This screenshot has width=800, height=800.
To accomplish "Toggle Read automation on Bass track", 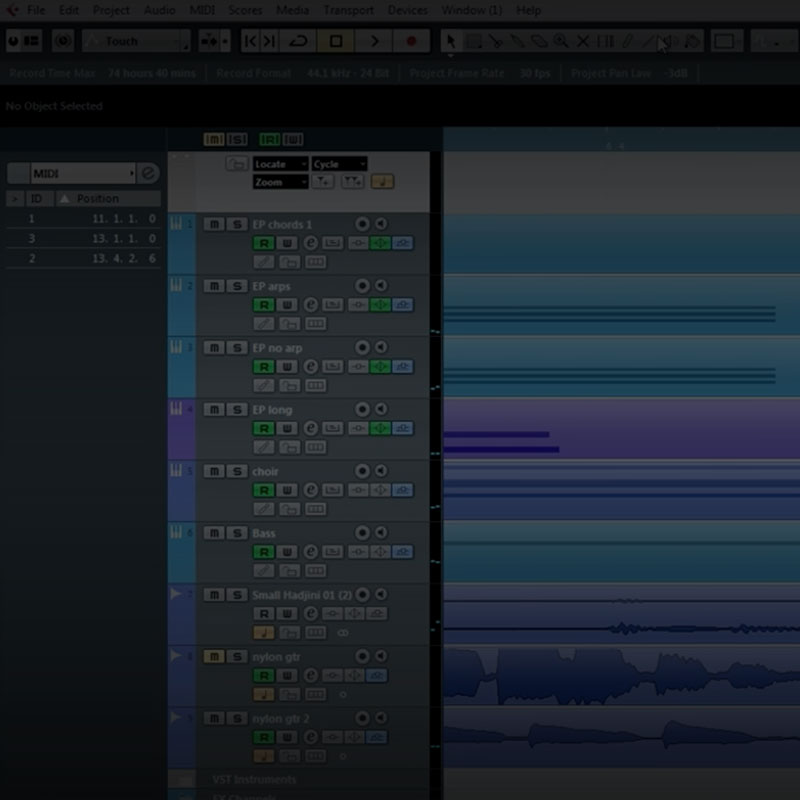I will pyautogui.click(x=264, y=552).
